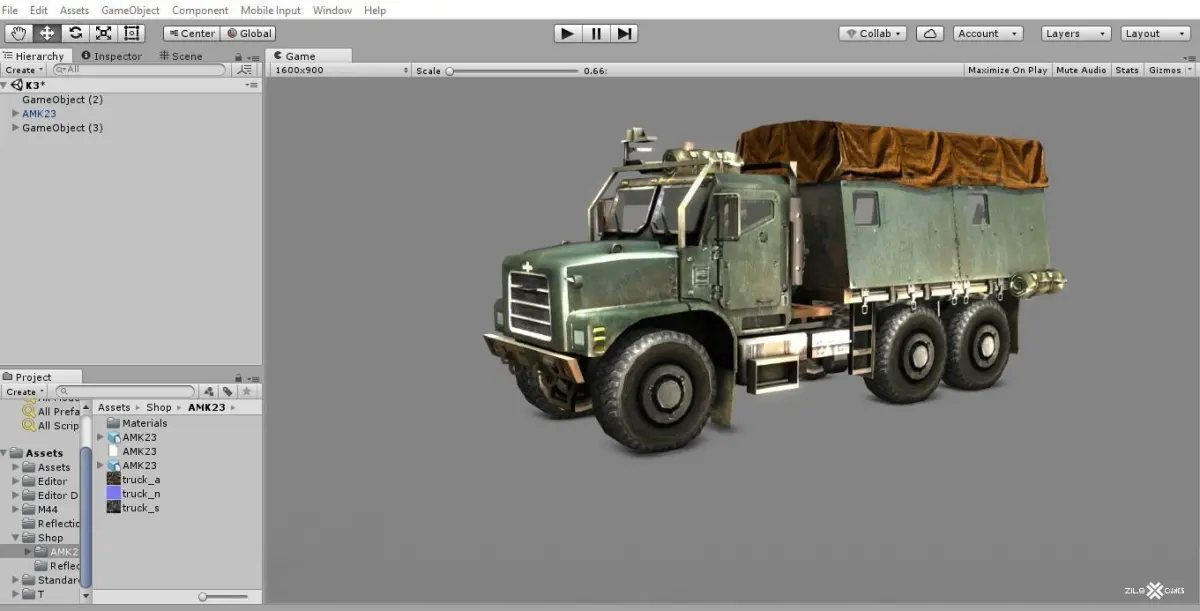
Task: Open the Project panel options menu
Action: click(254, 378)
